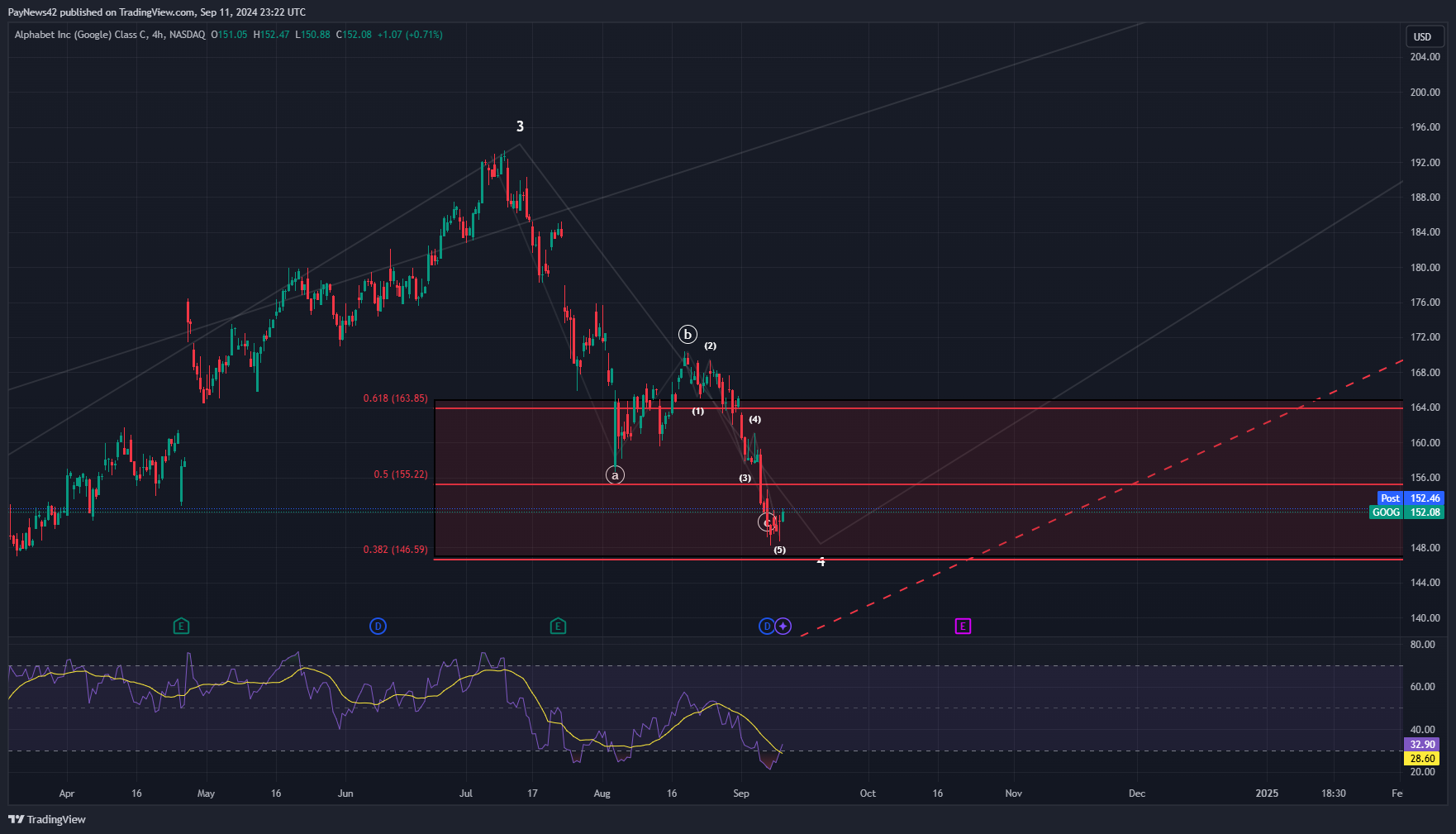
Task: Select the sub-wave (2) label
Action: coord(711,346)
